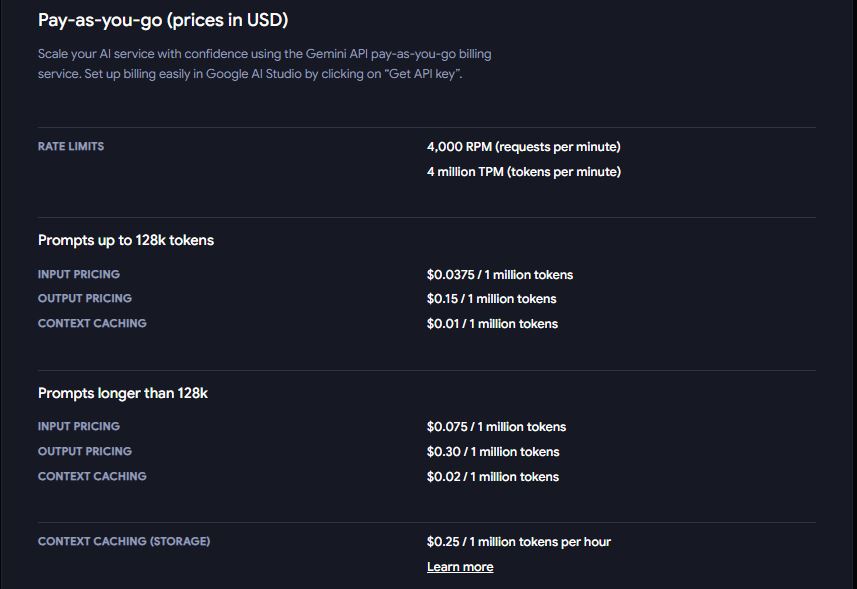Select the Prompts up to 128k tokens heading
The image size is (857, 589).
(126, 240)
